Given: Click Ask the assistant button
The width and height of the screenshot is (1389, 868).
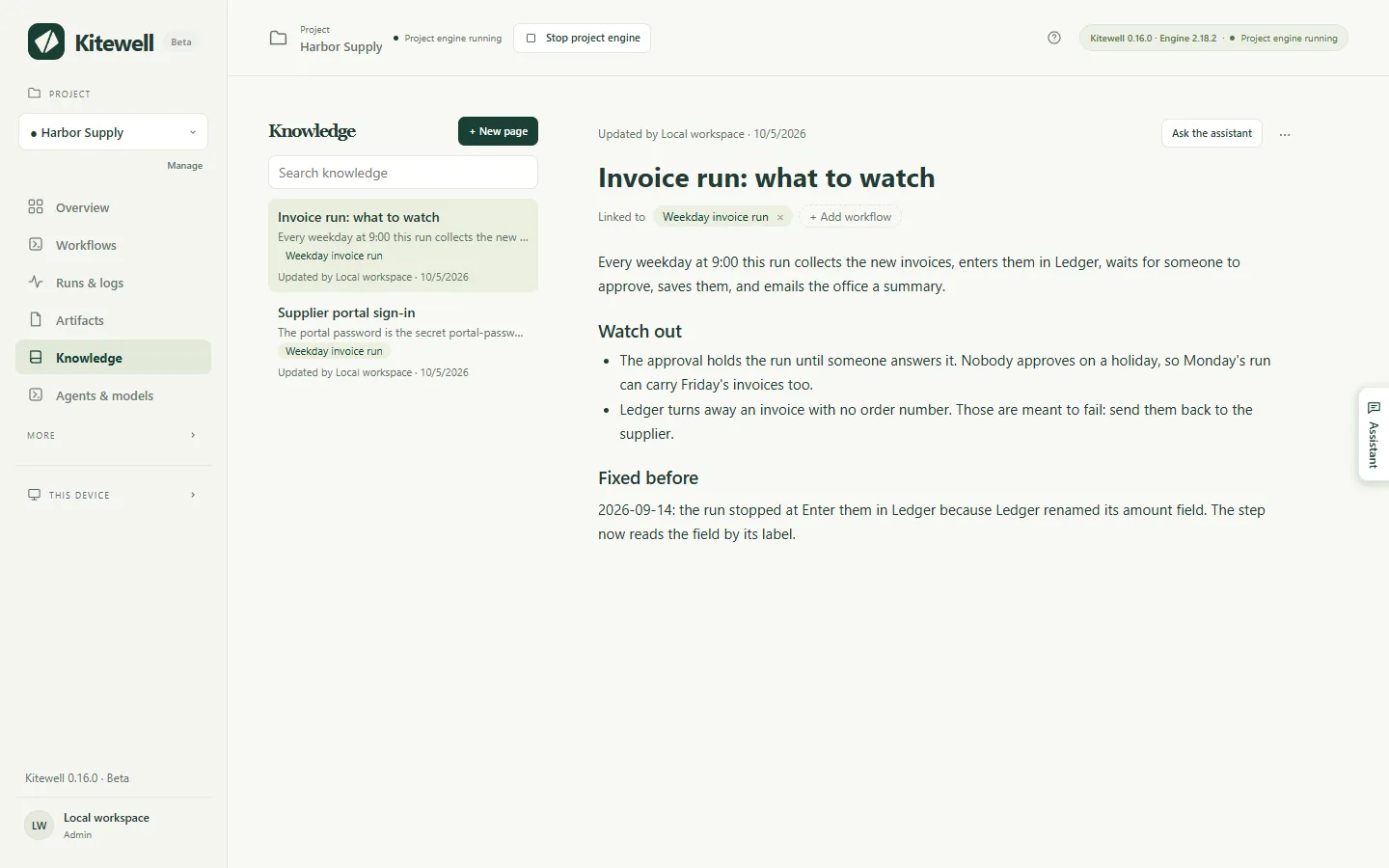Looking at the screenshot, I should click(x=1212, y=133).
